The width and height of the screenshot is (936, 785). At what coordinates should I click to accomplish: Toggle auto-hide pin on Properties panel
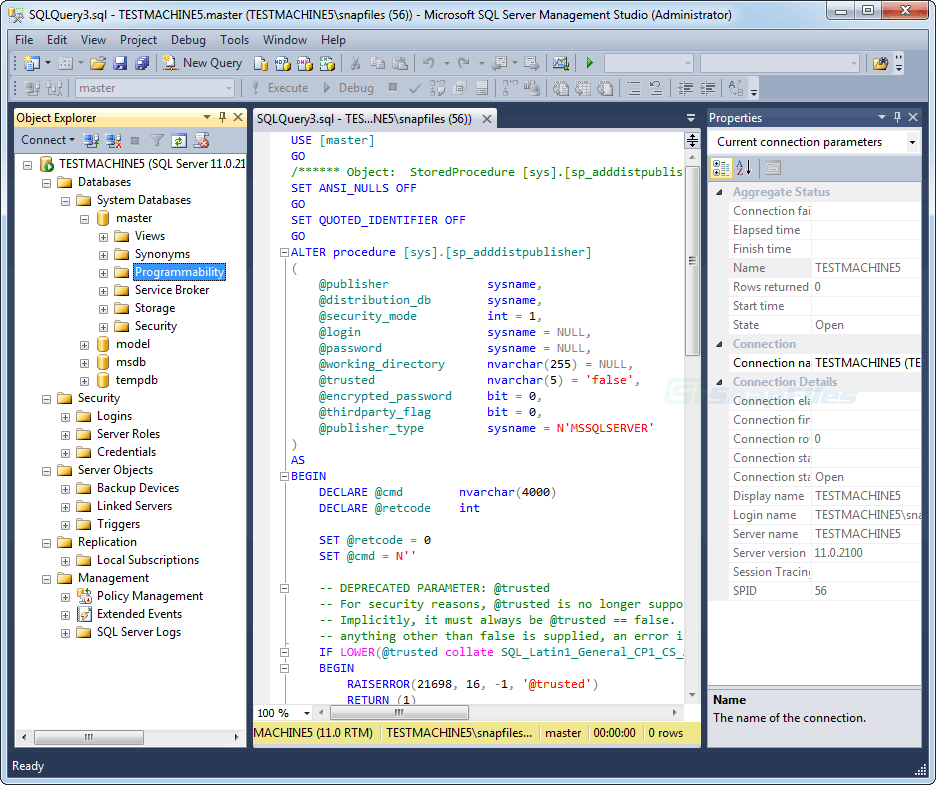(897, 118)
